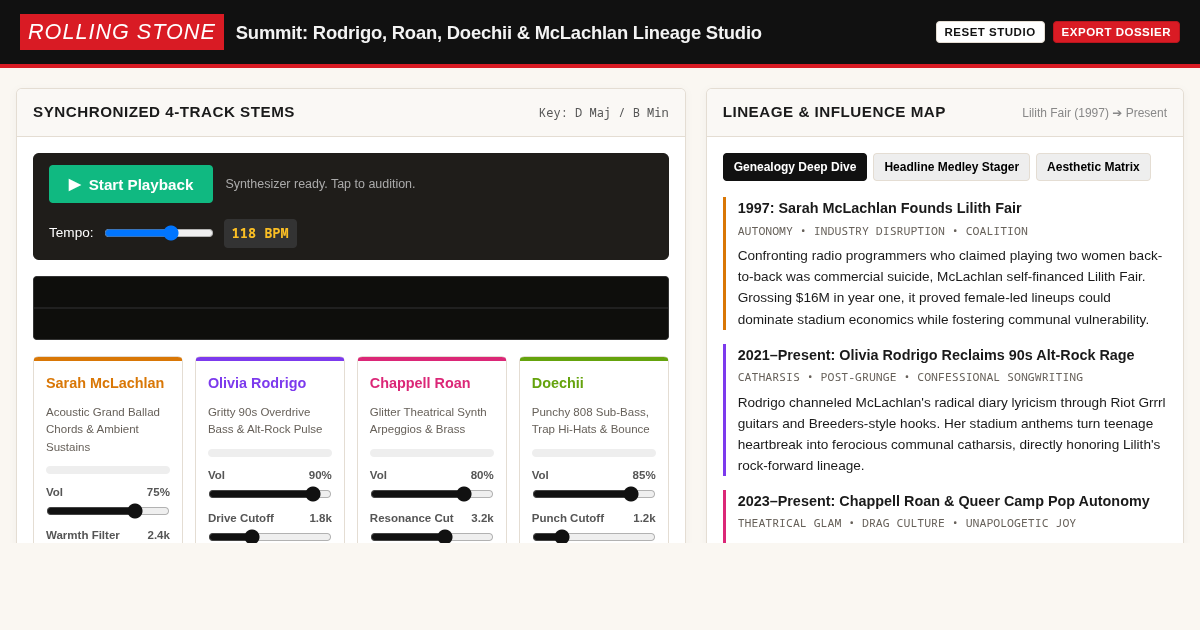This screenshot has width=1200, height=630.
Task: Click the 'CATHARSIS • POST-GRUNGE • CONFESSIONAL SONGWRITING' tags
Action: click(x=910, y=378)
